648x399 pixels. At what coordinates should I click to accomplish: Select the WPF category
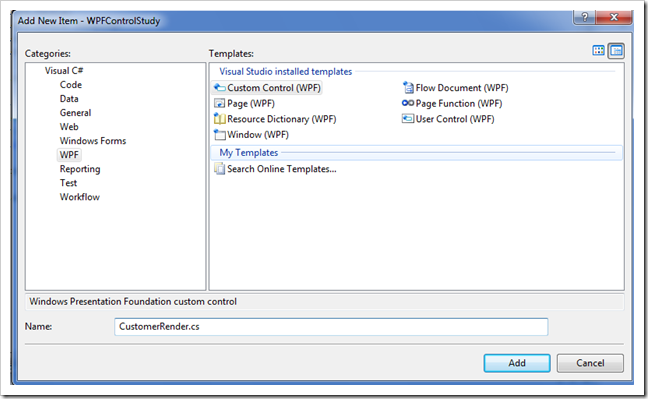tap(69, 155)
